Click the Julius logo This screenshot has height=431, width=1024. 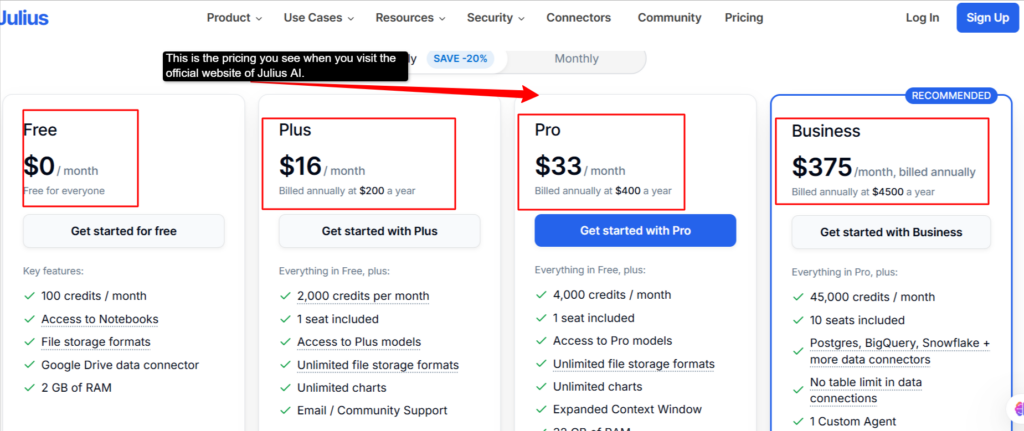coord(24,18)
